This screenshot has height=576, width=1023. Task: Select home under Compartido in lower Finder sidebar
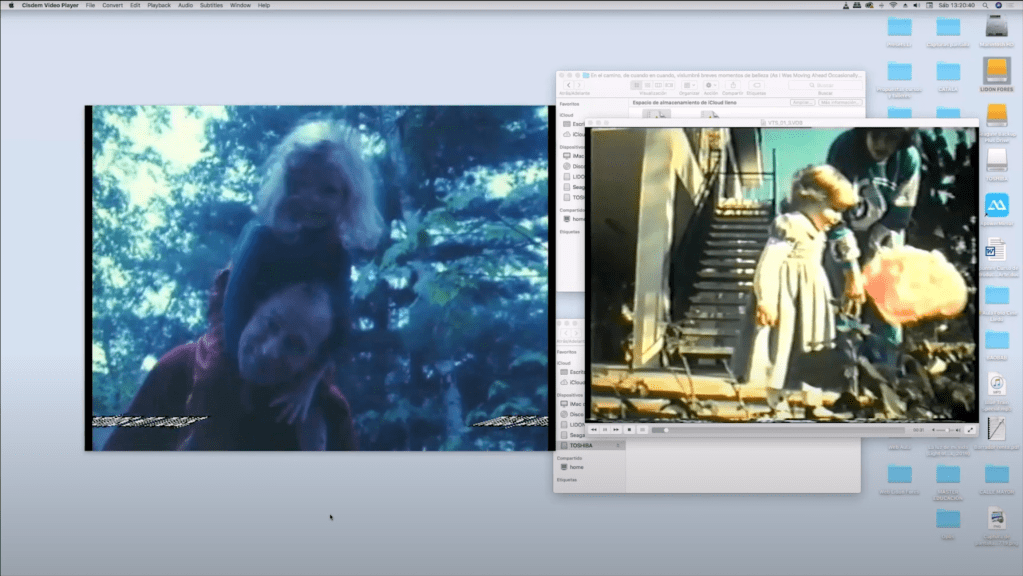[577, 467]
